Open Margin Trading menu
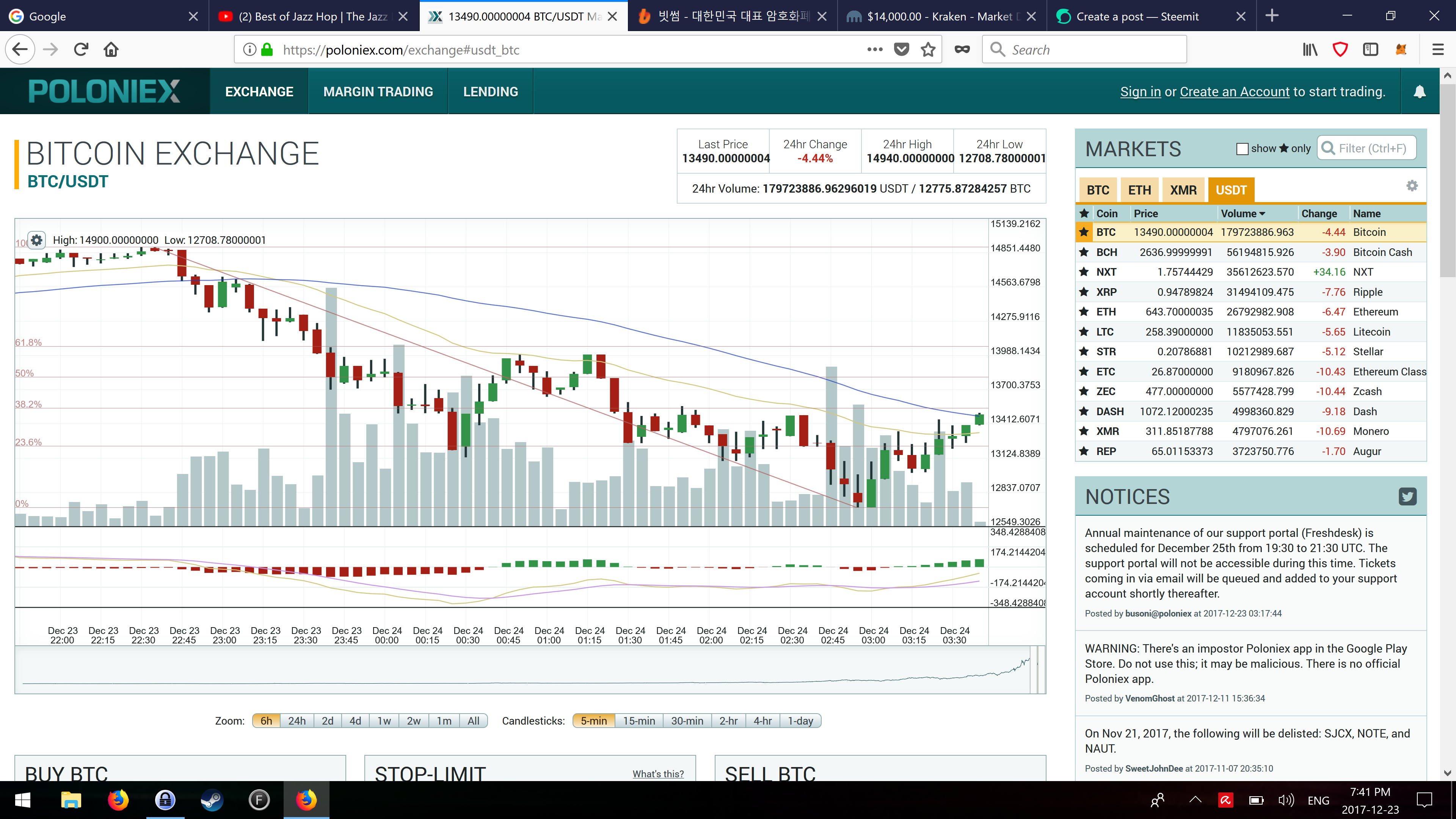This screenshot has width=1456, height=819. (x=378, y=91)
